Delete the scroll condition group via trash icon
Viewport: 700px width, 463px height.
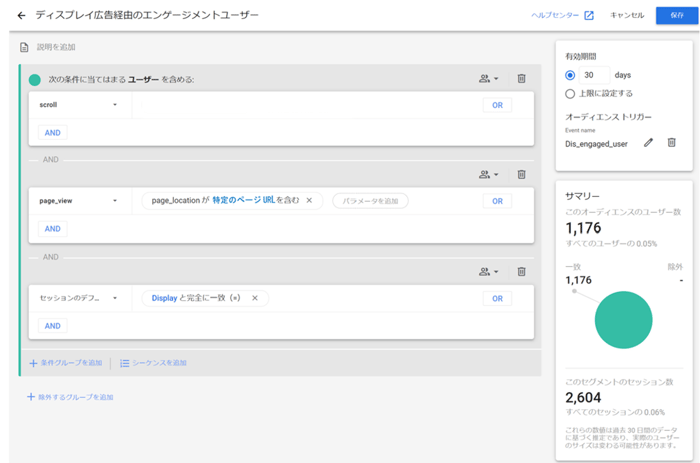521,78
